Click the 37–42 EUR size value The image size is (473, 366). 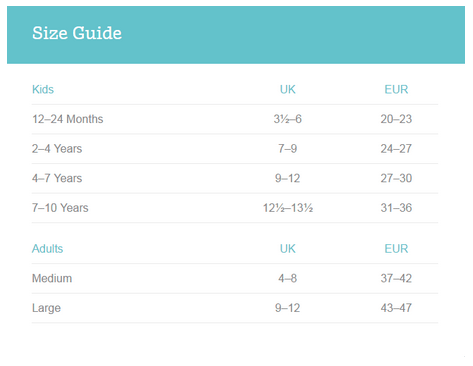[396, 278]
